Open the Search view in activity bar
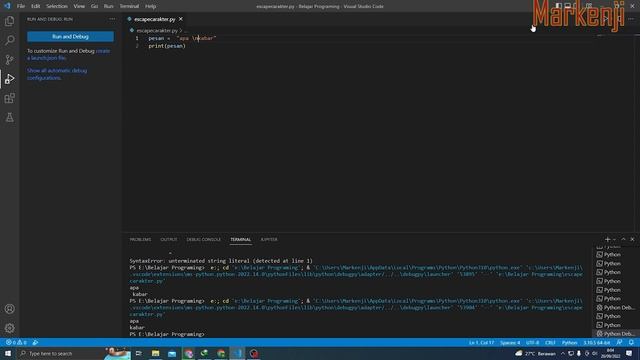 (x=9, y=40)
